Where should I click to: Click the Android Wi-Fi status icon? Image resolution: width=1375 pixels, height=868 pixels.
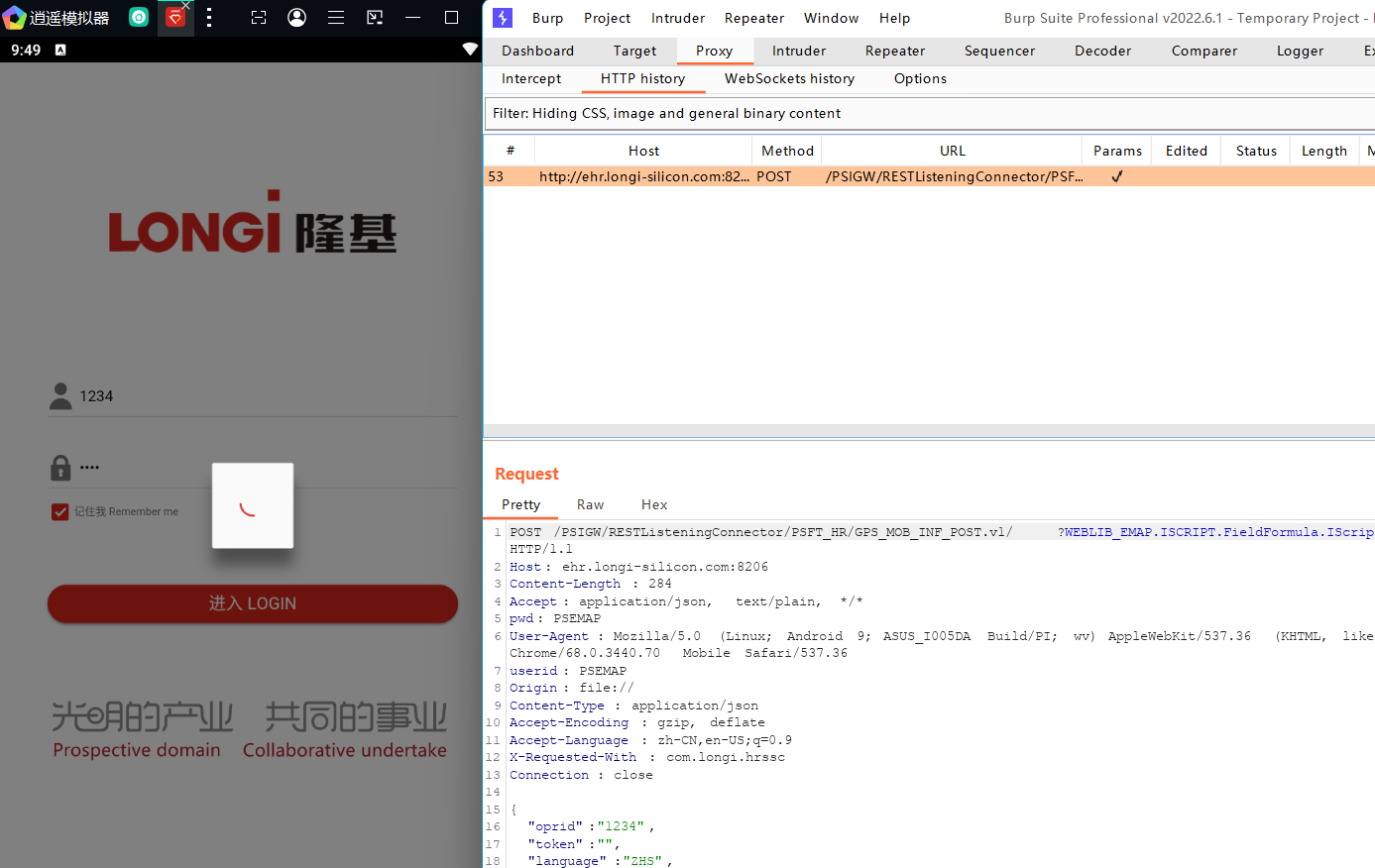coord(470,50)
